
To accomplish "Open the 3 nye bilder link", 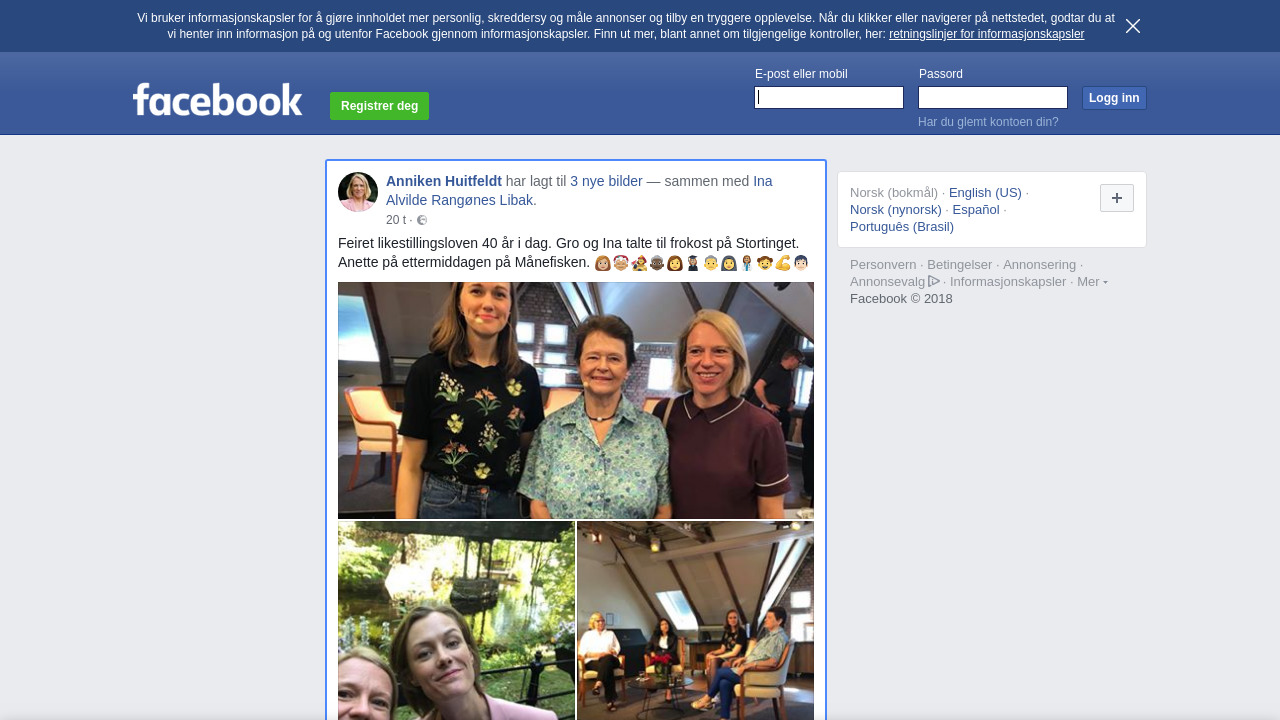I will (606, 181).
